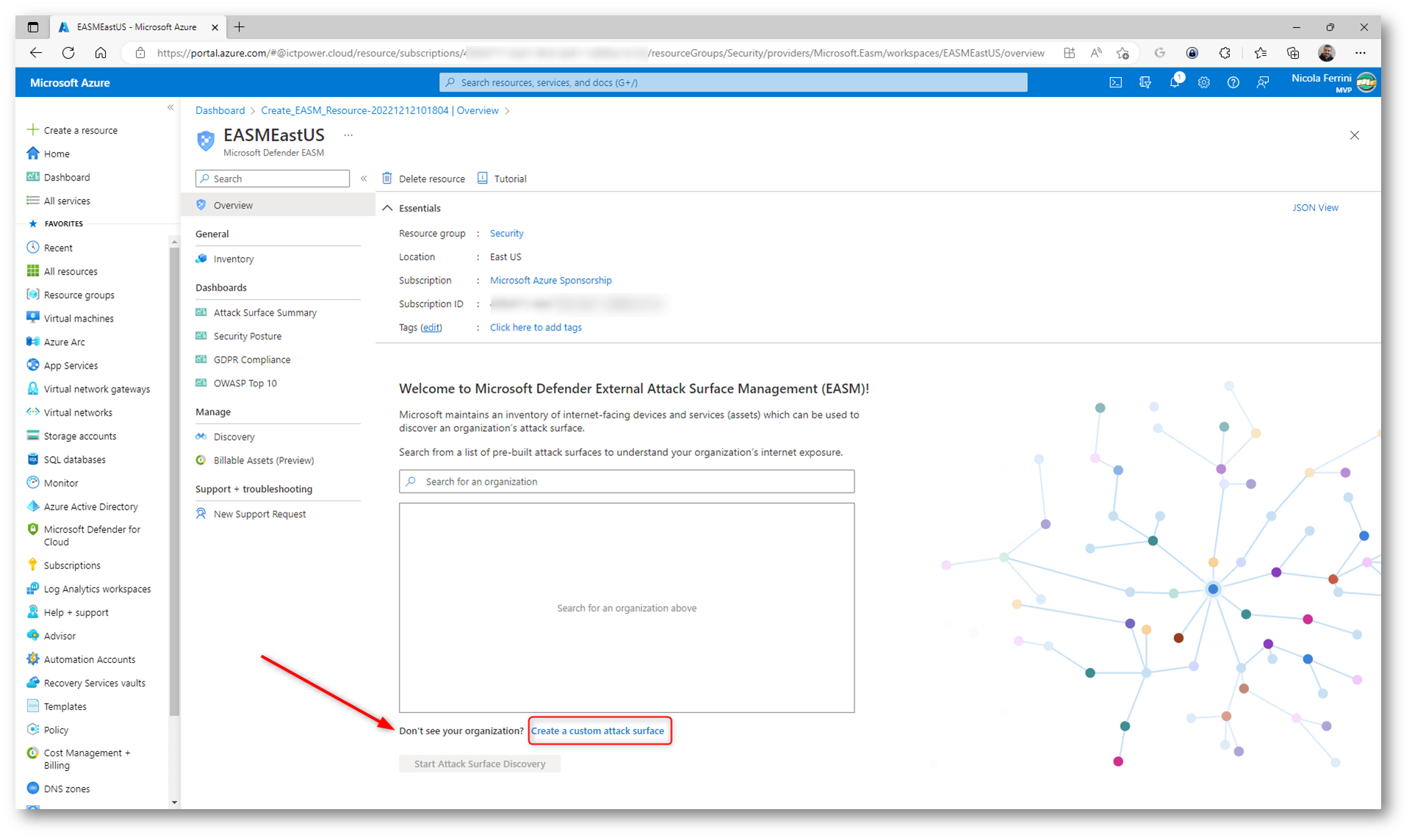Click the feedback icon in the header

(x=1262, y=83)
